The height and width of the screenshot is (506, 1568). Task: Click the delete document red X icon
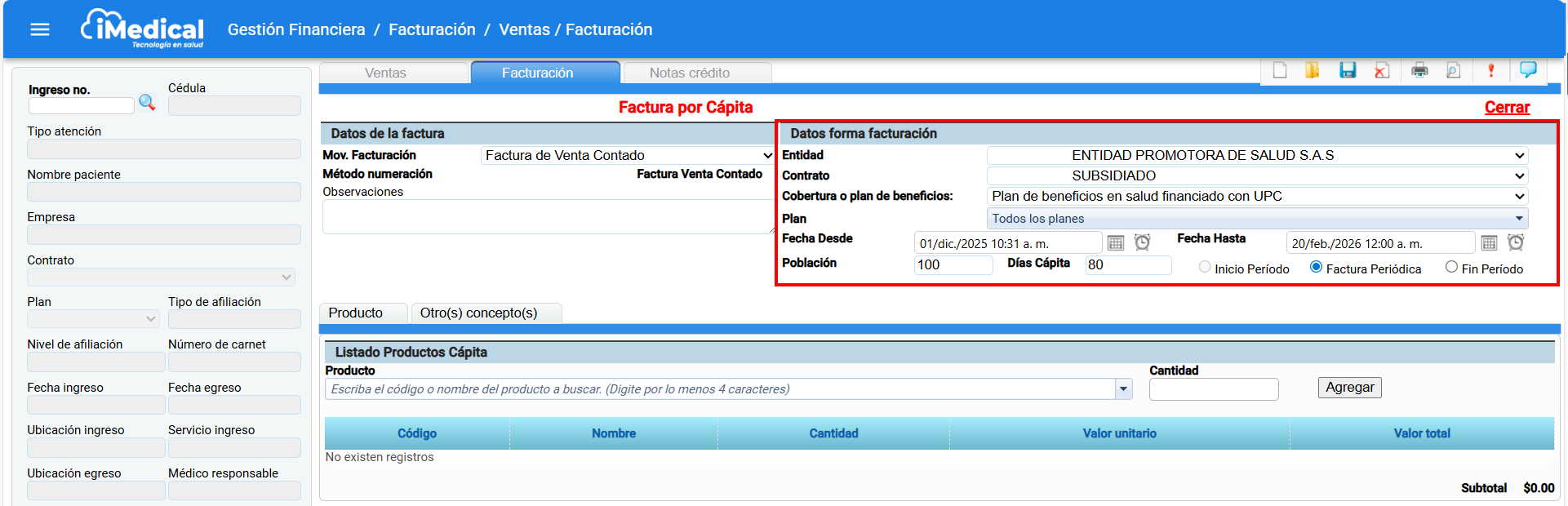pyautogui.click(x=1381, y=71)
